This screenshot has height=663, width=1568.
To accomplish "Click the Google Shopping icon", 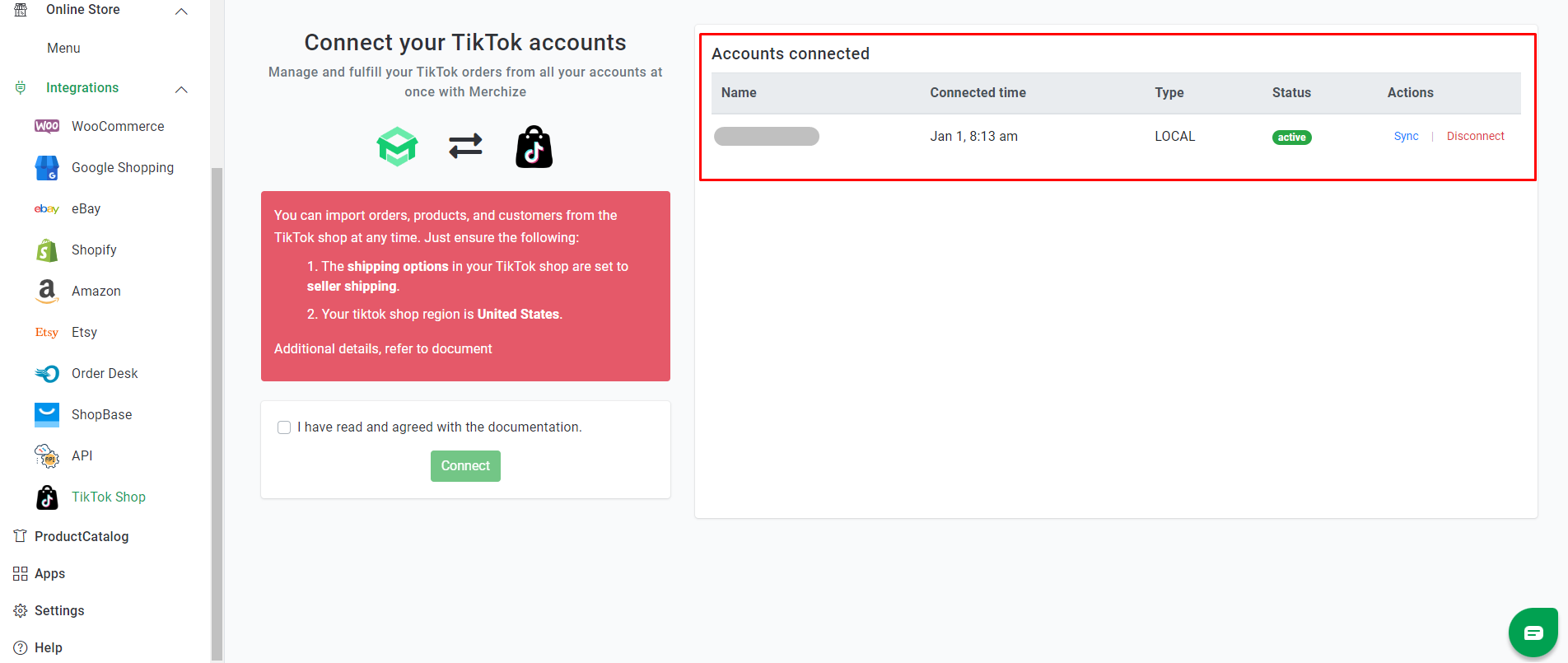I will point(47,167).
